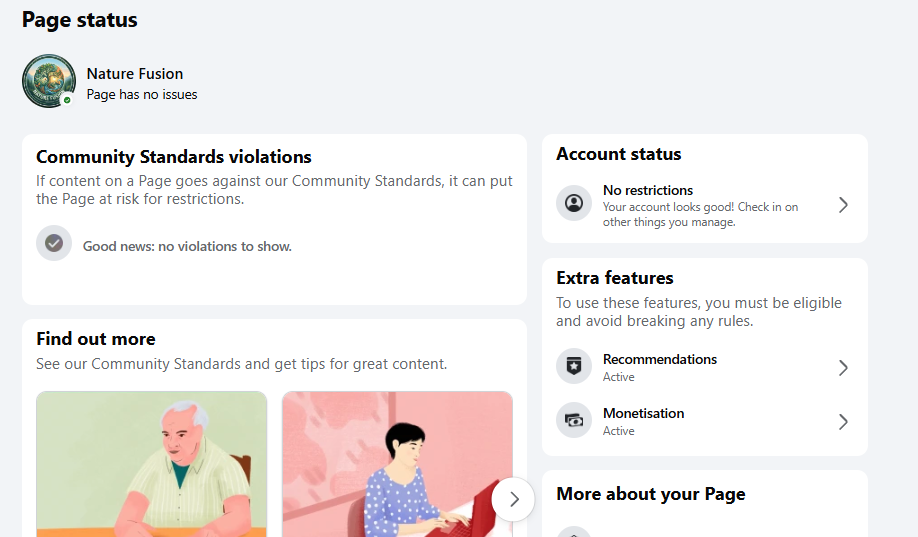Image resolution: width=918 pixels, height=537 pixels.
Task: Click the Page has no issues status text
Action: pyautogui.click(x=142, y=94)
